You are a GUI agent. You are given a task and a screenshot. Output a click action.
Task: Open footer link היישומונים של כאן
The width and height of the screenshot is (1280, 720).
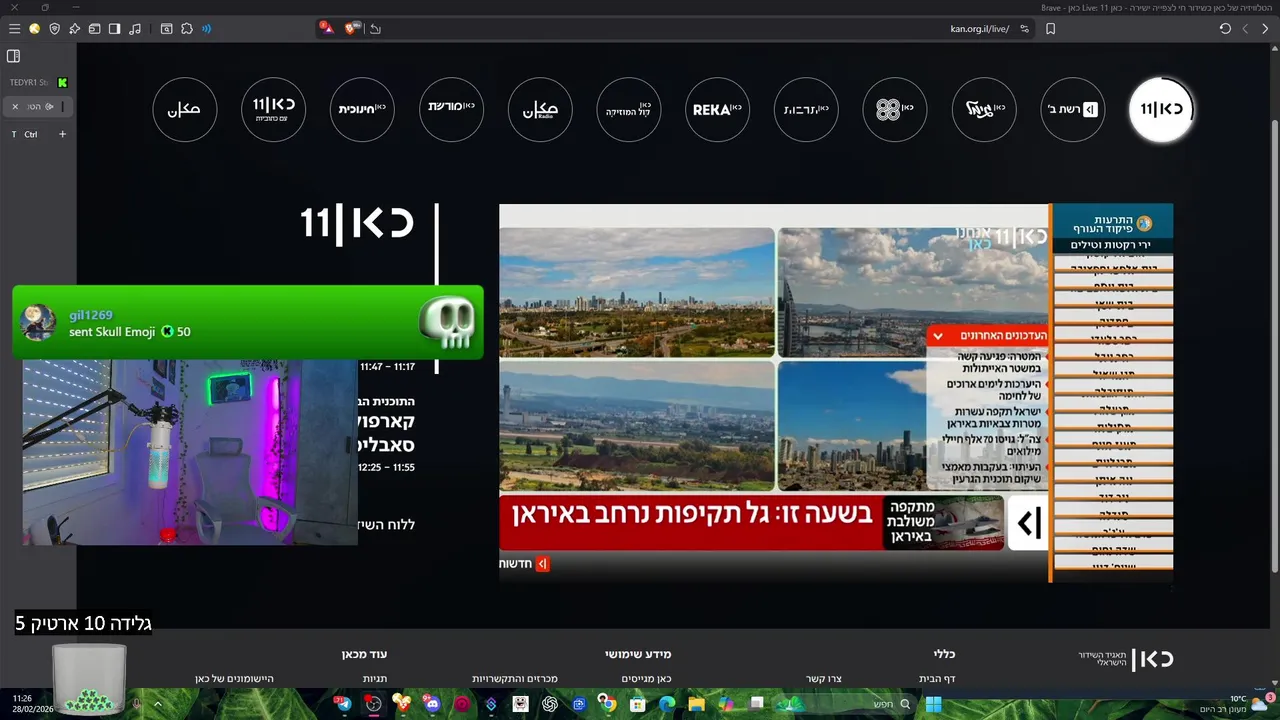(234, 679)
